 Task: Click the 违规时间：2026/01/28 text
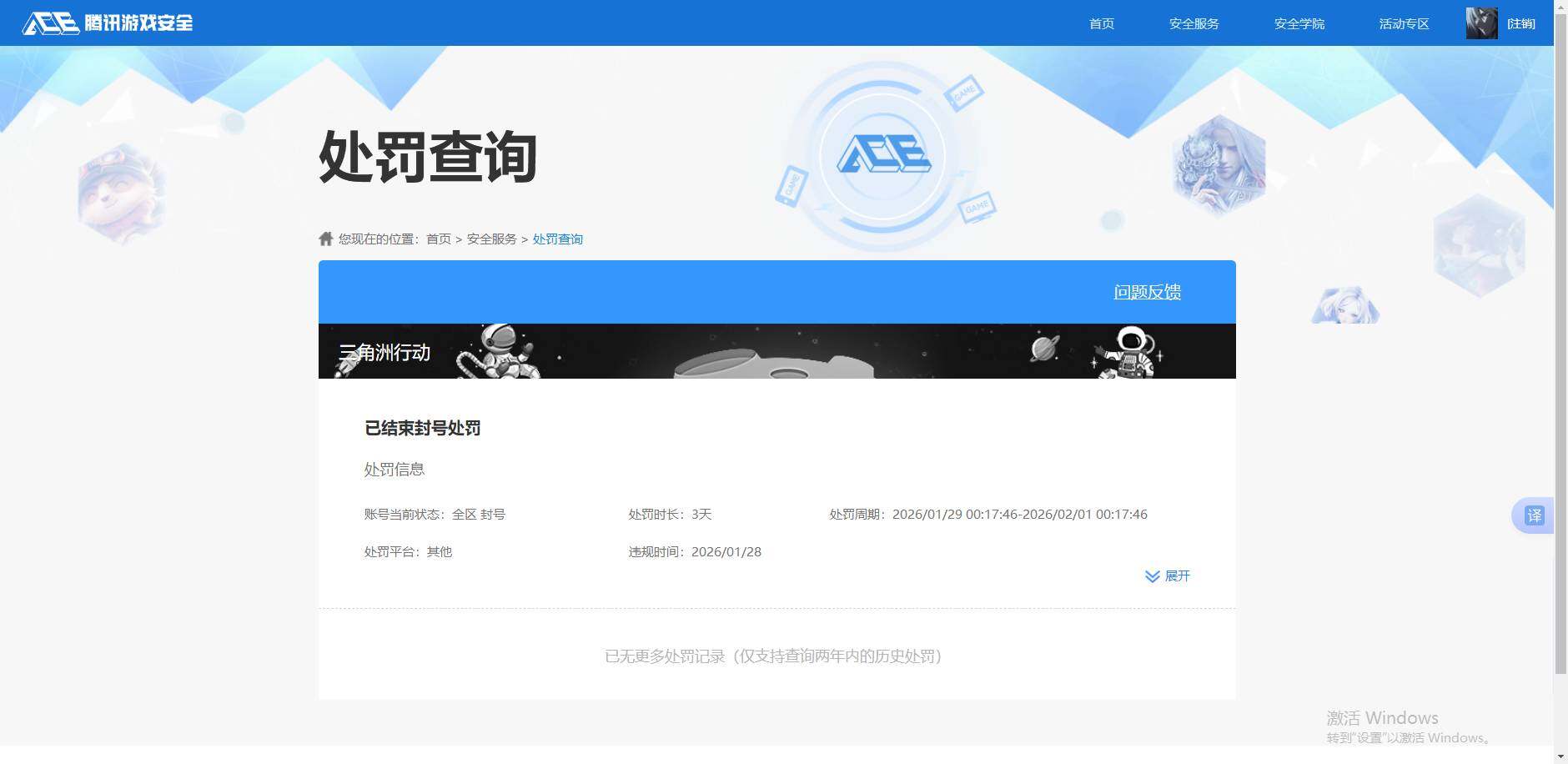695,552
